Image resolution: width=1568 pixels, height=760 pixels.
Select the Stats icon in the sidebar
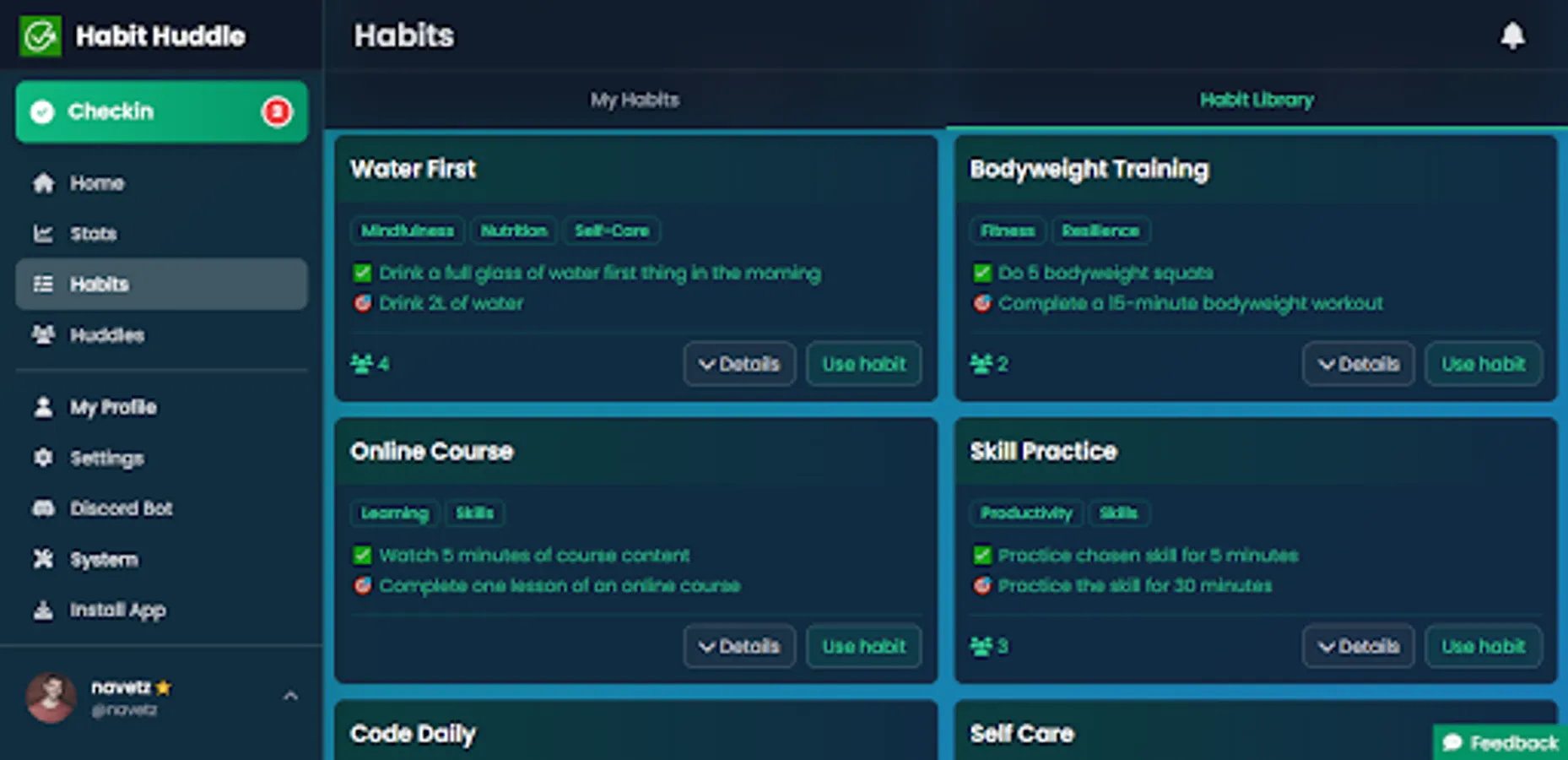[x=44, y=233]
